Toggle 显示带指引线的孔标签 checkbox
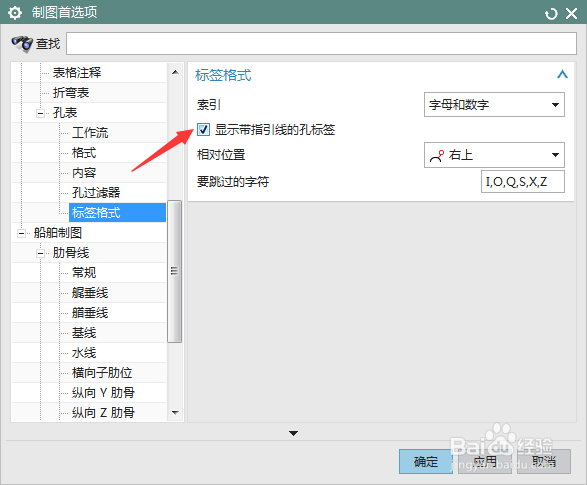The height and width of the screenshot is (485, 587). (x=203, y=129)
